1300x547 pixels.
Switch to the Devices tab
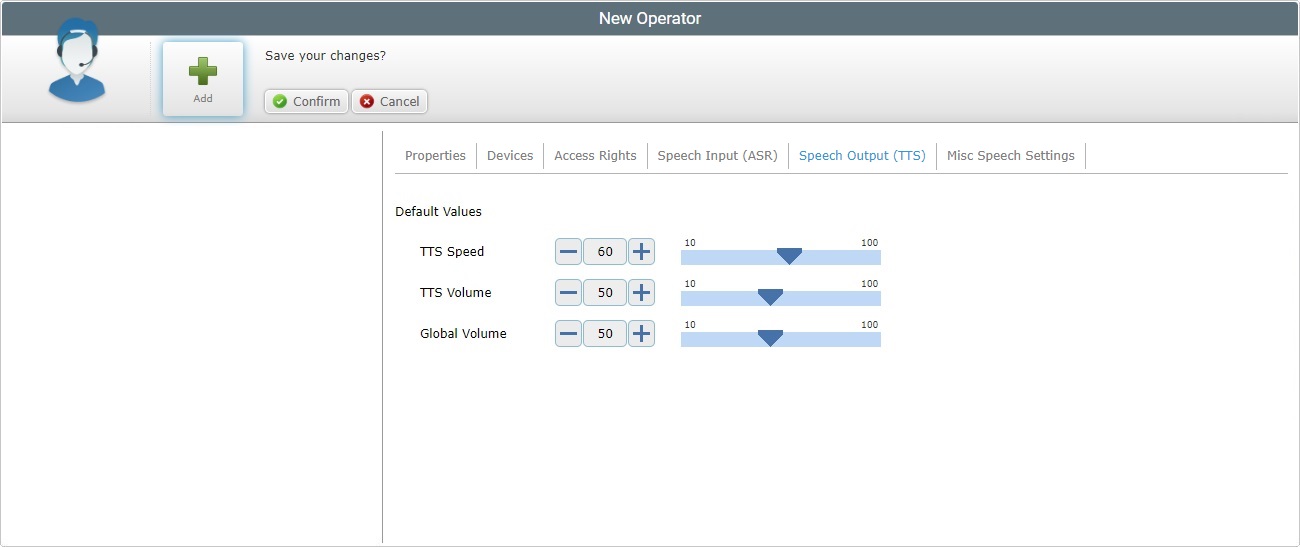point(510,156)
